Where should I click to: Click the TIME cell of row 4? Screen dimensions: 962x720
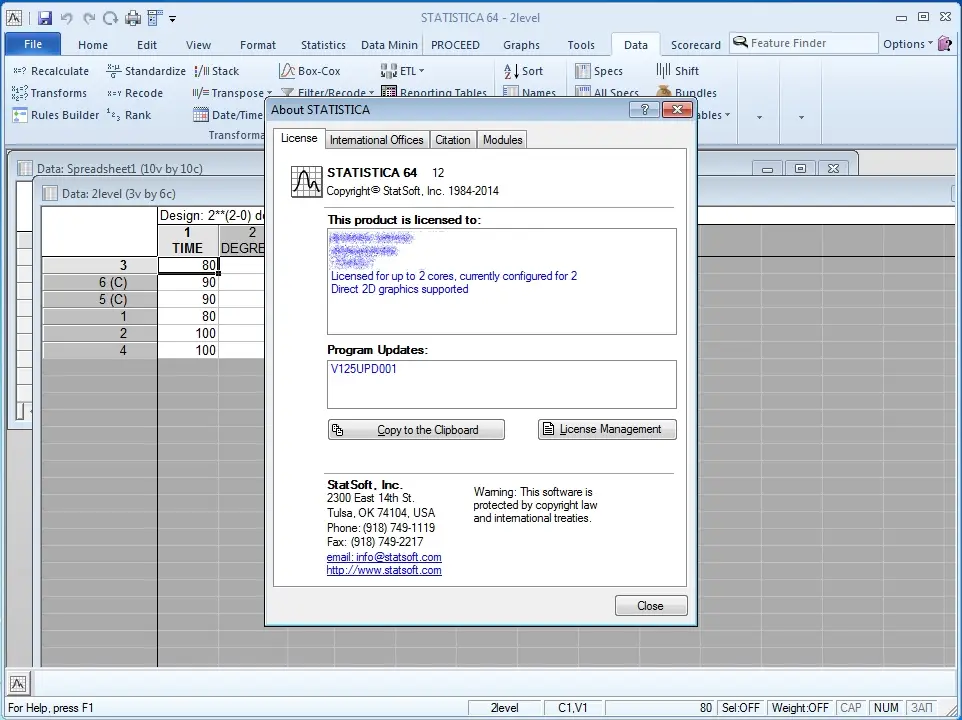pyautogui.click(x=188, y=351)
